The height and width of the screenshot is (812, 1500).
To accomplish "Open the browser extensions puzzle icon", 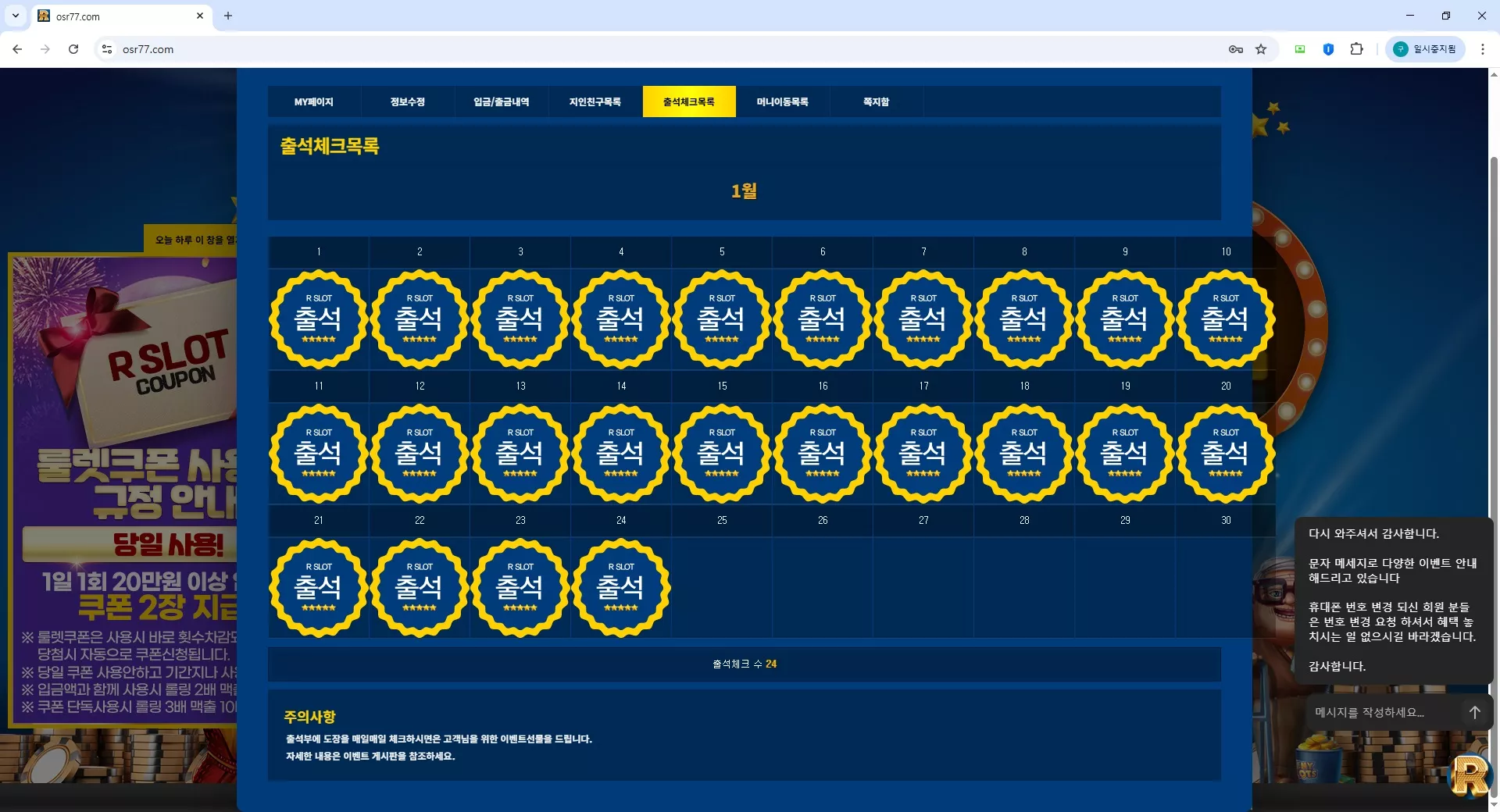I will [1357, 49].
